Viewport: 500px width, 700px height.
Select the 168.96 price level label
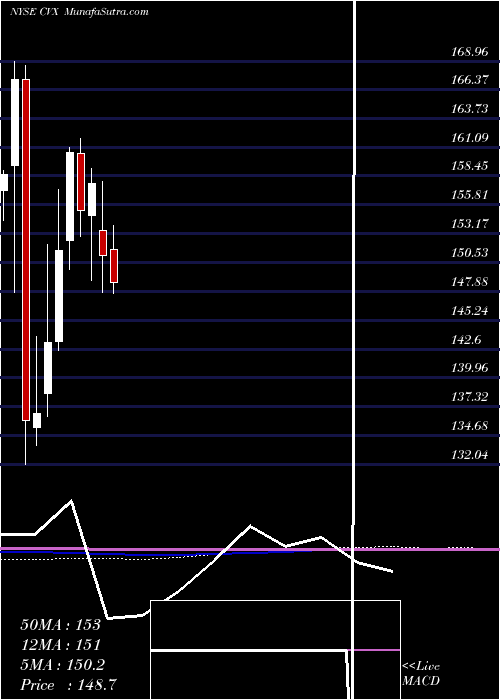(470, 52)
